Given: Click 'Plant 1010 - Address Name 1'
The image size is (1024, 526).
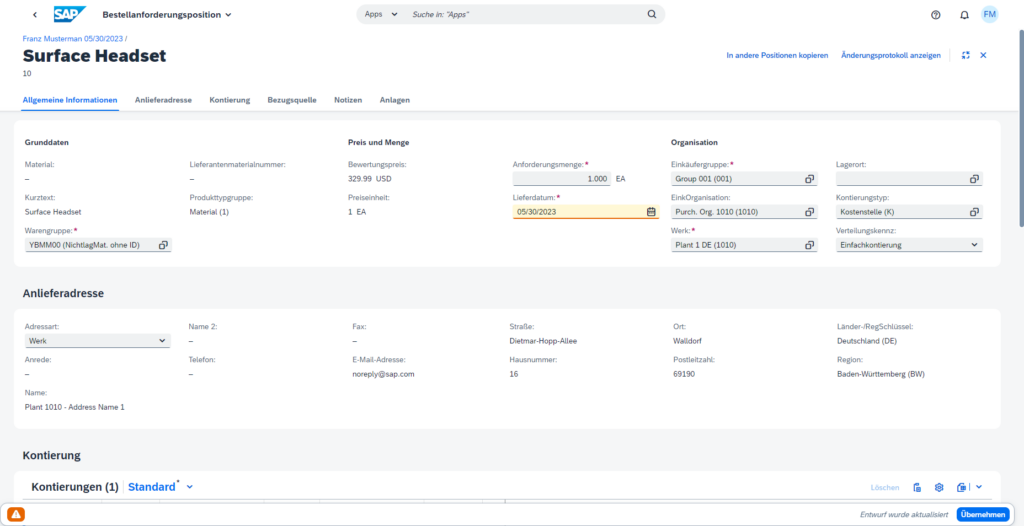Looking at the screenshot, I should tap(74, 407).
